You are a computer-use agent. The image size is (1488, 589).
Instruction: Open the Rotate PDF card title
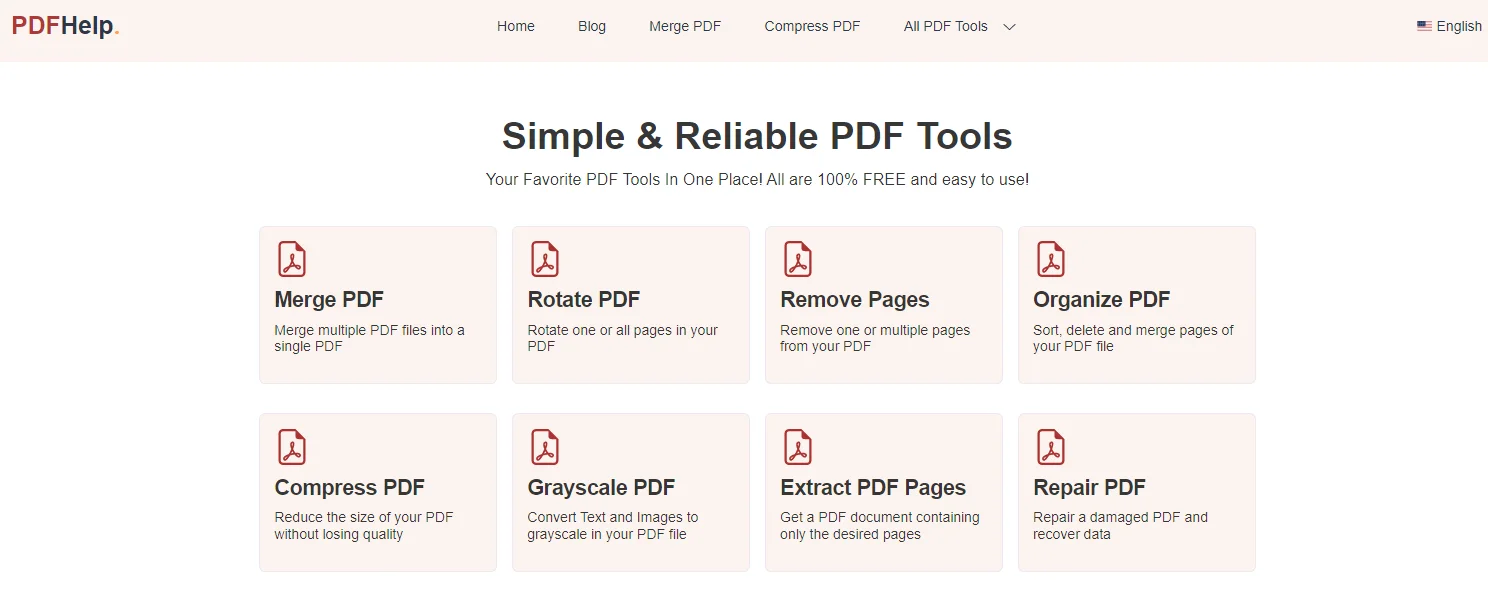[x=584, y=300]
